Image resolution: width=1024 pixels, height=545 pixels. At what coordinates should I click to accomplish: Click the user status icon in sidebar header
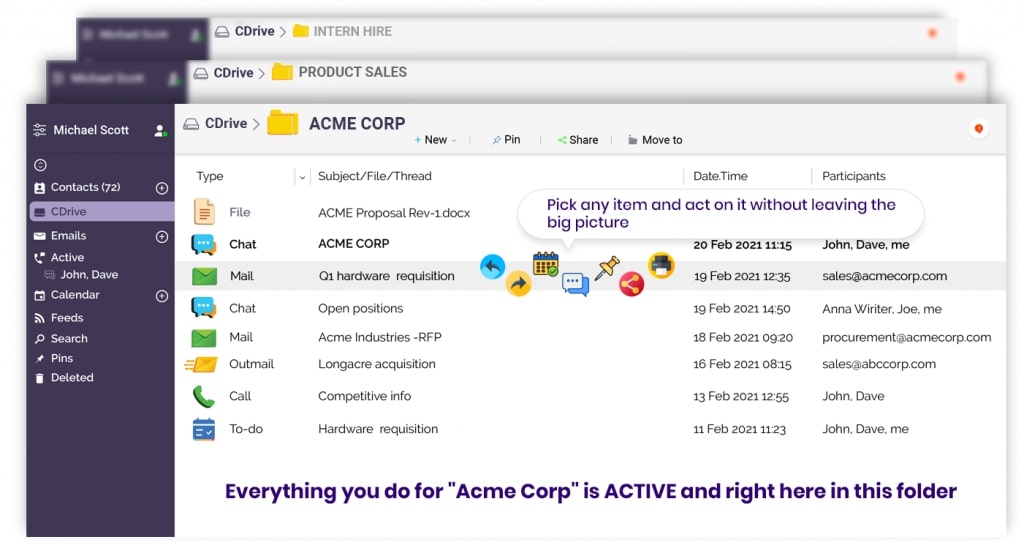pyautogui.click(x=160, y=131)
